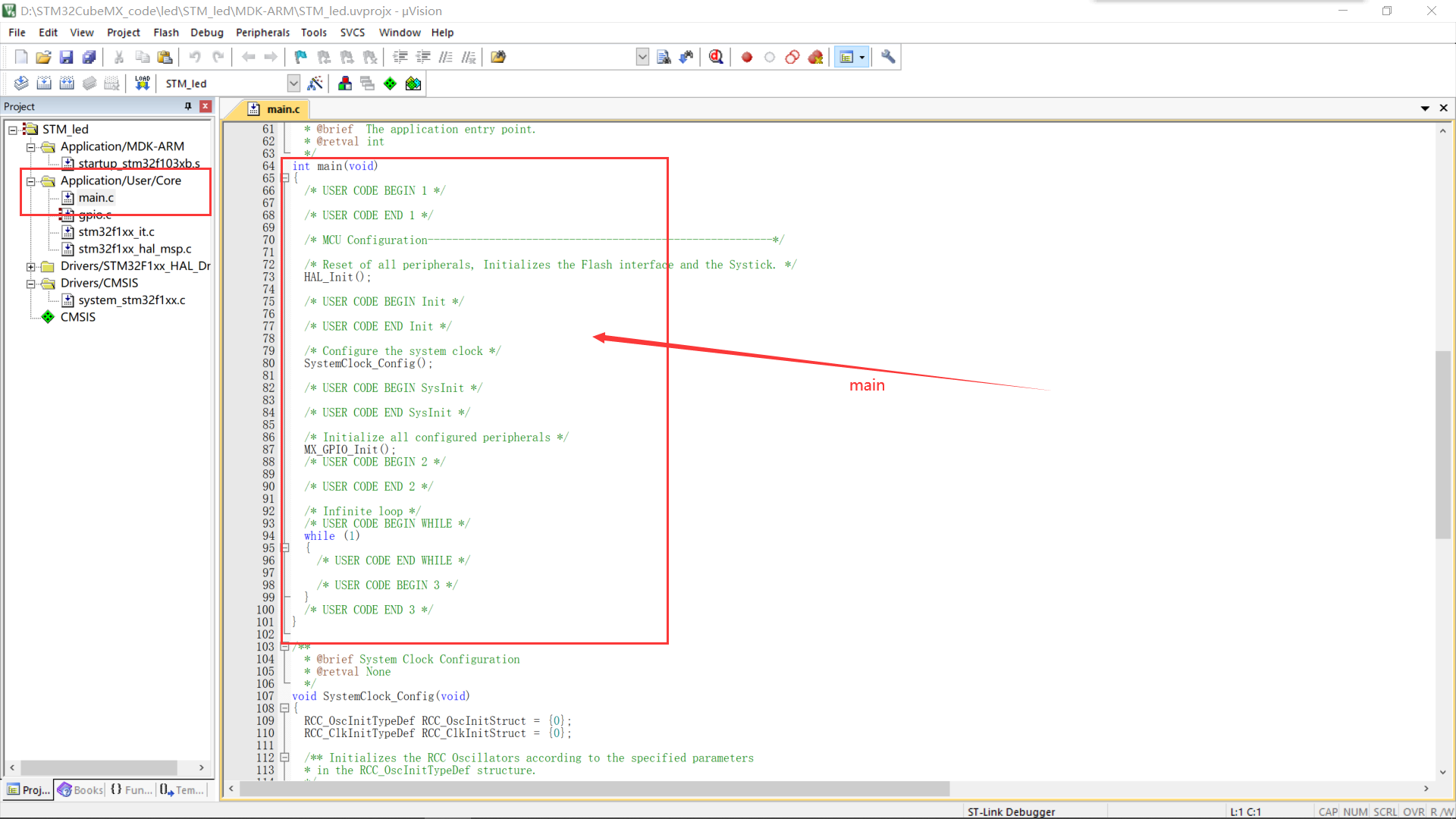Screen dimensions: 1456x819
Task: Open the Flash menu
Action: [165, 33]
